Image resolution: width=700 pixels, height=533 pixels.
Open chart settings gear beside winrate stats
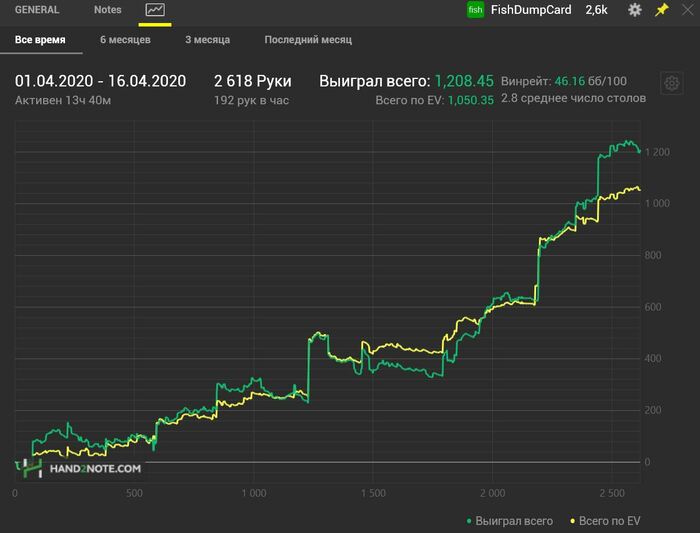671,83
